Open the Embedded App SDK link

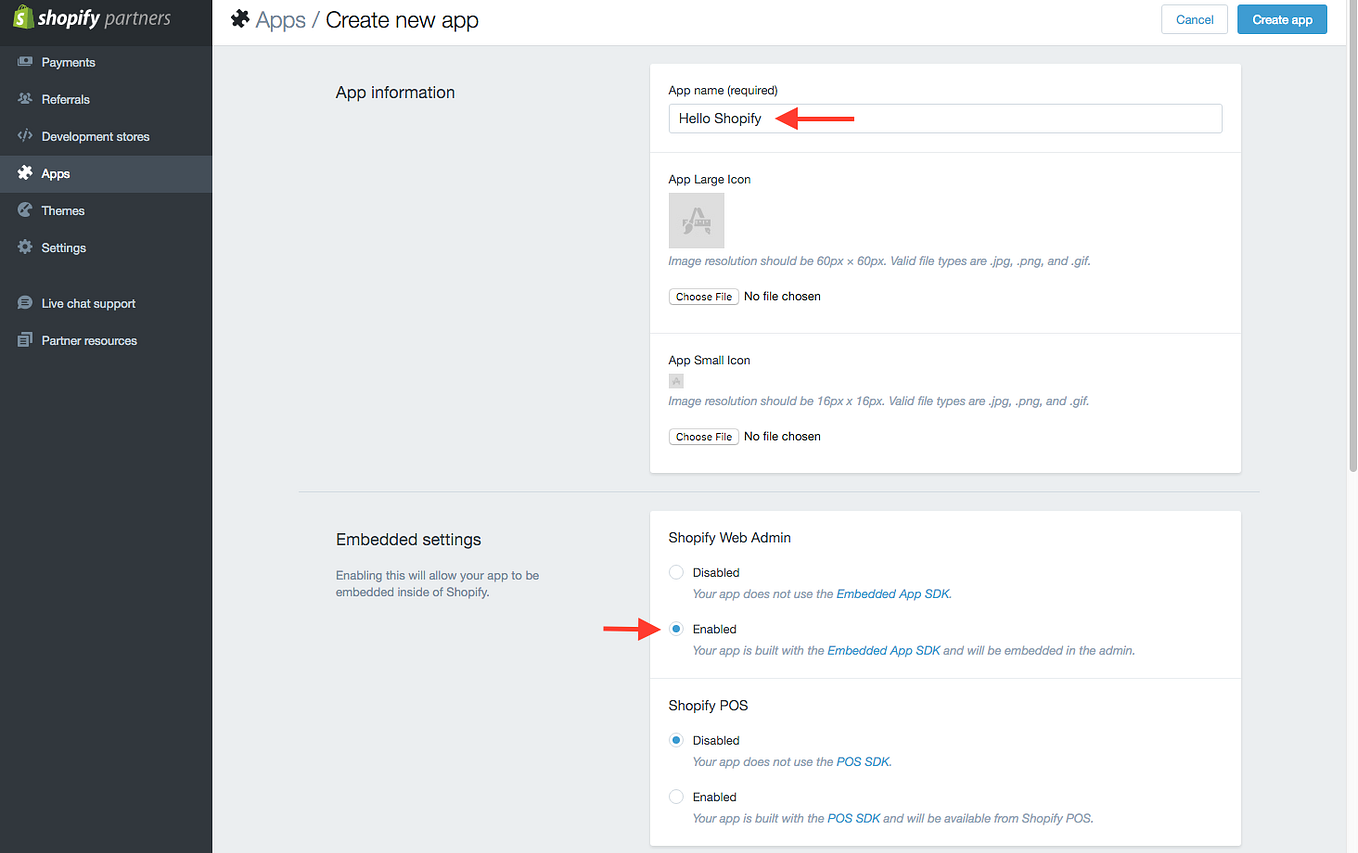[884, 650]
